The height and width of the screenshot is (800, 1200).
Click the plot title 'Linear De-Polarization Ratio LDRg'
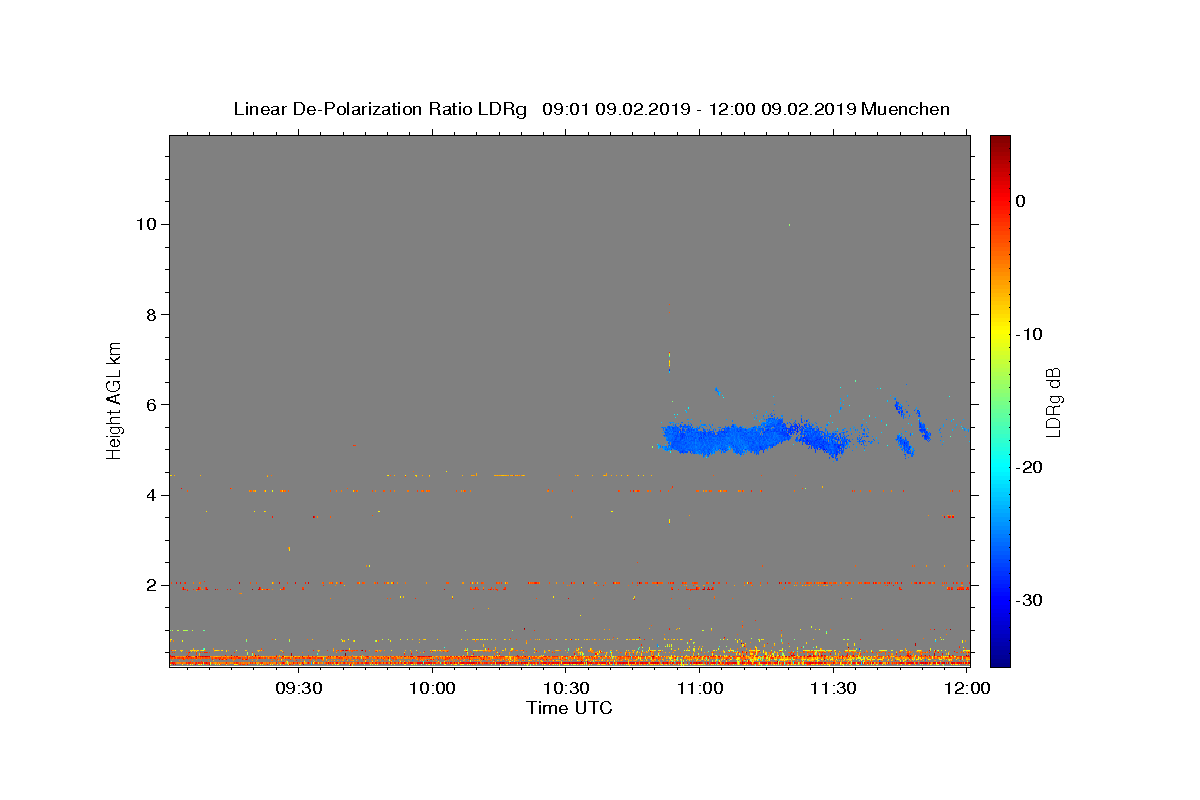coord(380,109)
